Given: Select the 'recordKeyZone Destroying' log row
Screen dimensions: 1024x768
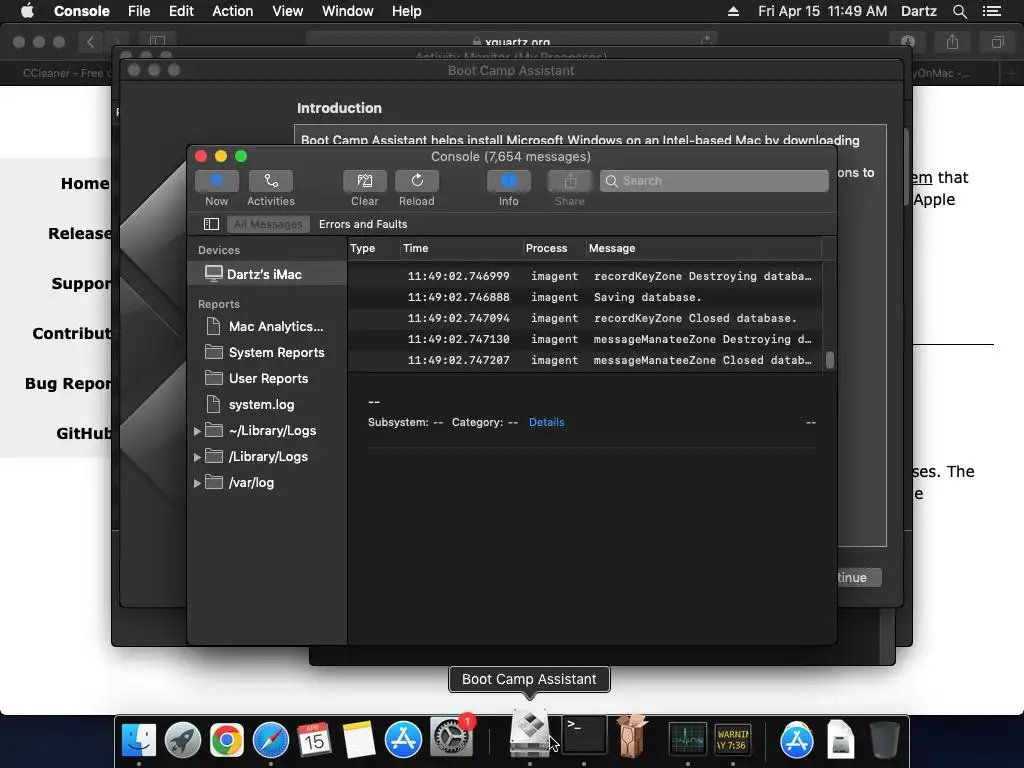Looking at the screenshot, I should tap(584, 276).
